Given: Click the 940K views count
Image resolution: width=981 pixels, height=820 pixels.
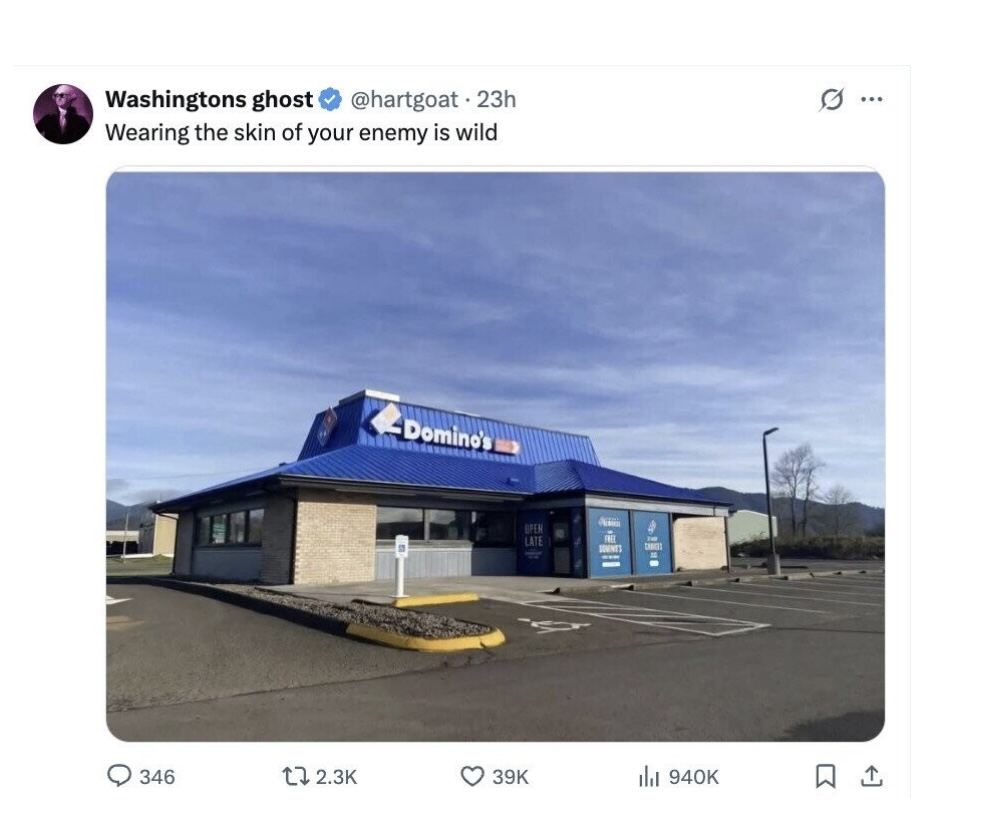Looking at the screenshot, I should [x=694, y=777].
